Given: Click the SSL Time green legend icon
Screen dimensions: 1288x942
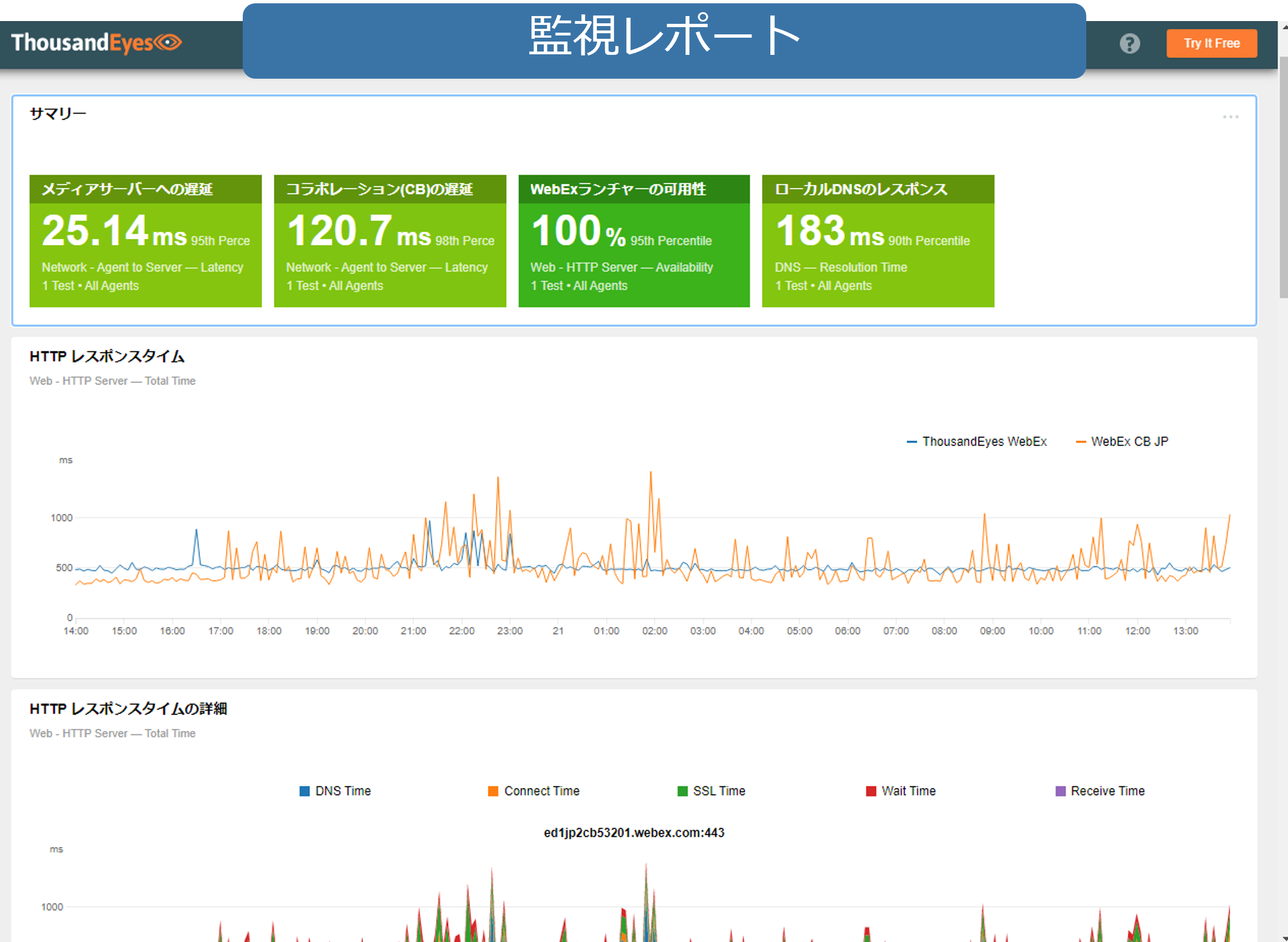Looking at the screenshot, I should coord(682,791).
